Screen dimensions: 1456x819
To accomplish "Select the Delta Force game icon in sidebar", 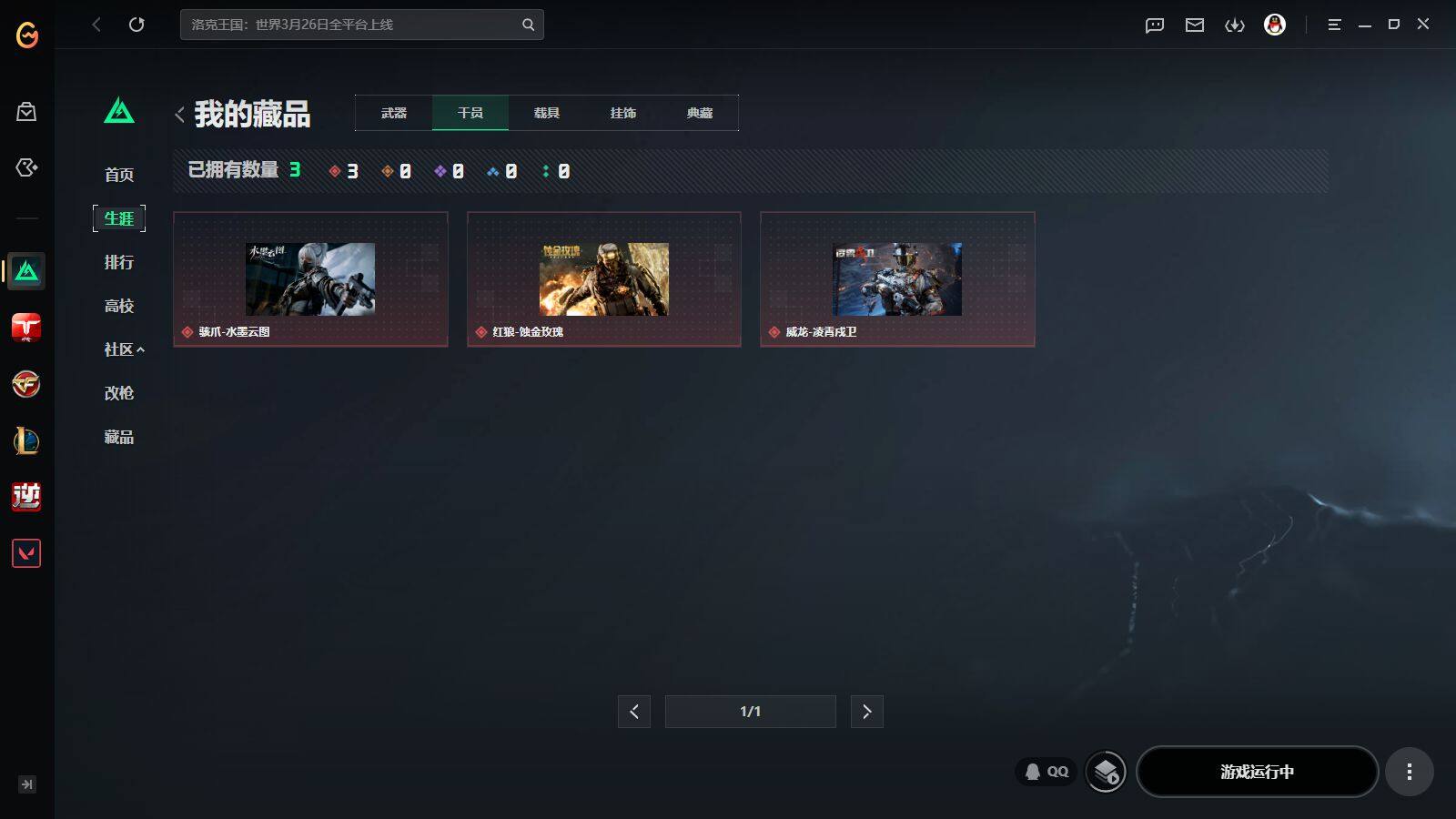I will point(26,271).
